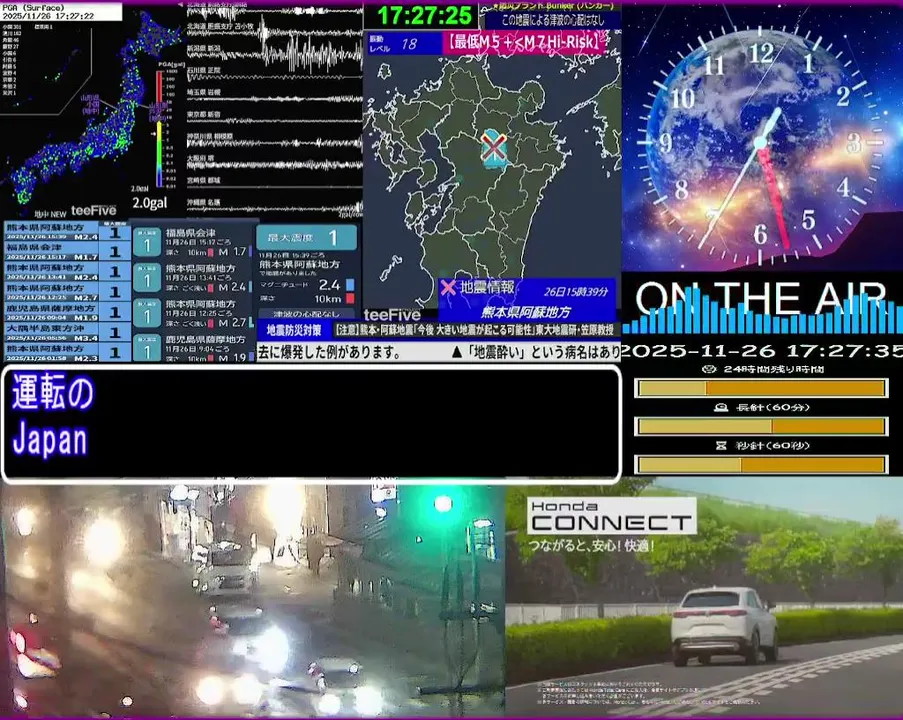Select the 大隅半島東方沖 M3.4 row
903x720 pixels.
pos(66,332)
